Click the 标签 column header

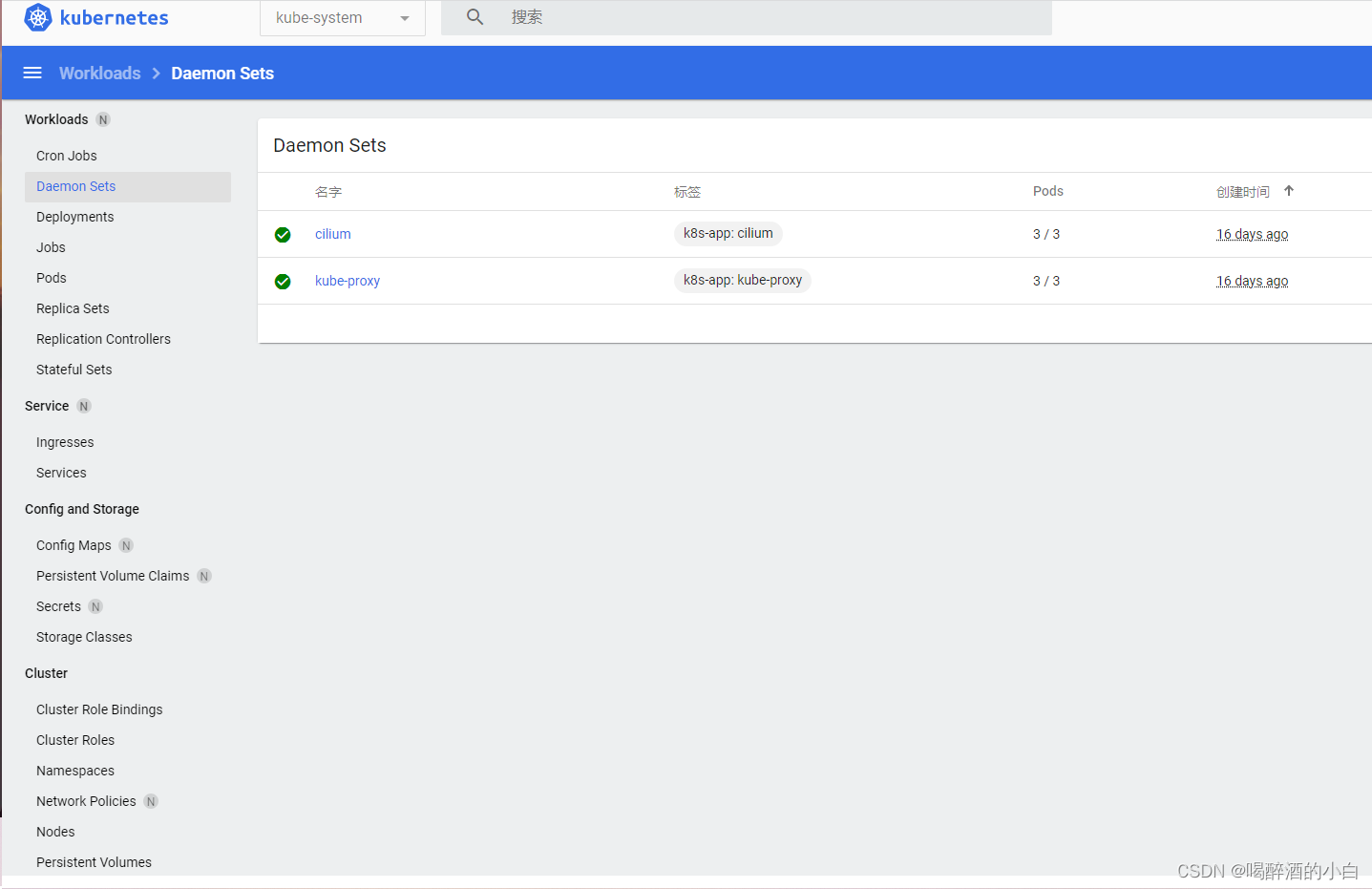pyautogui.click(x=687, y=192)
